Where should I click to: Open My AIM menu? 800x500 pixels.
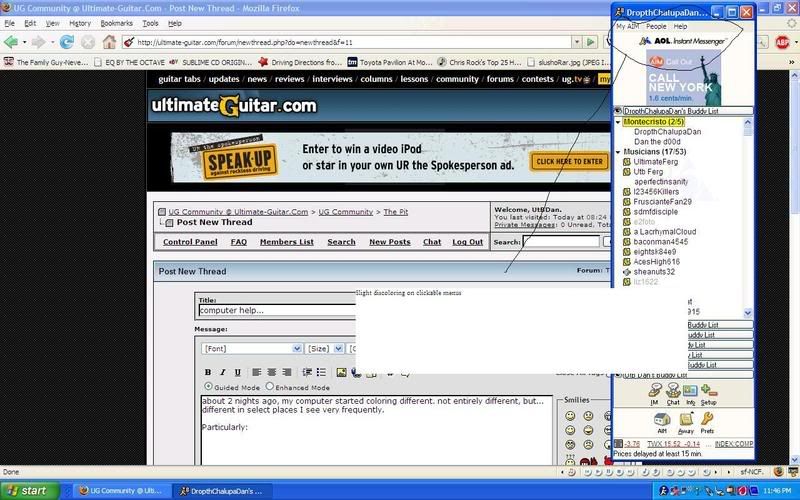pyautogui.click(x=628, y=27)
